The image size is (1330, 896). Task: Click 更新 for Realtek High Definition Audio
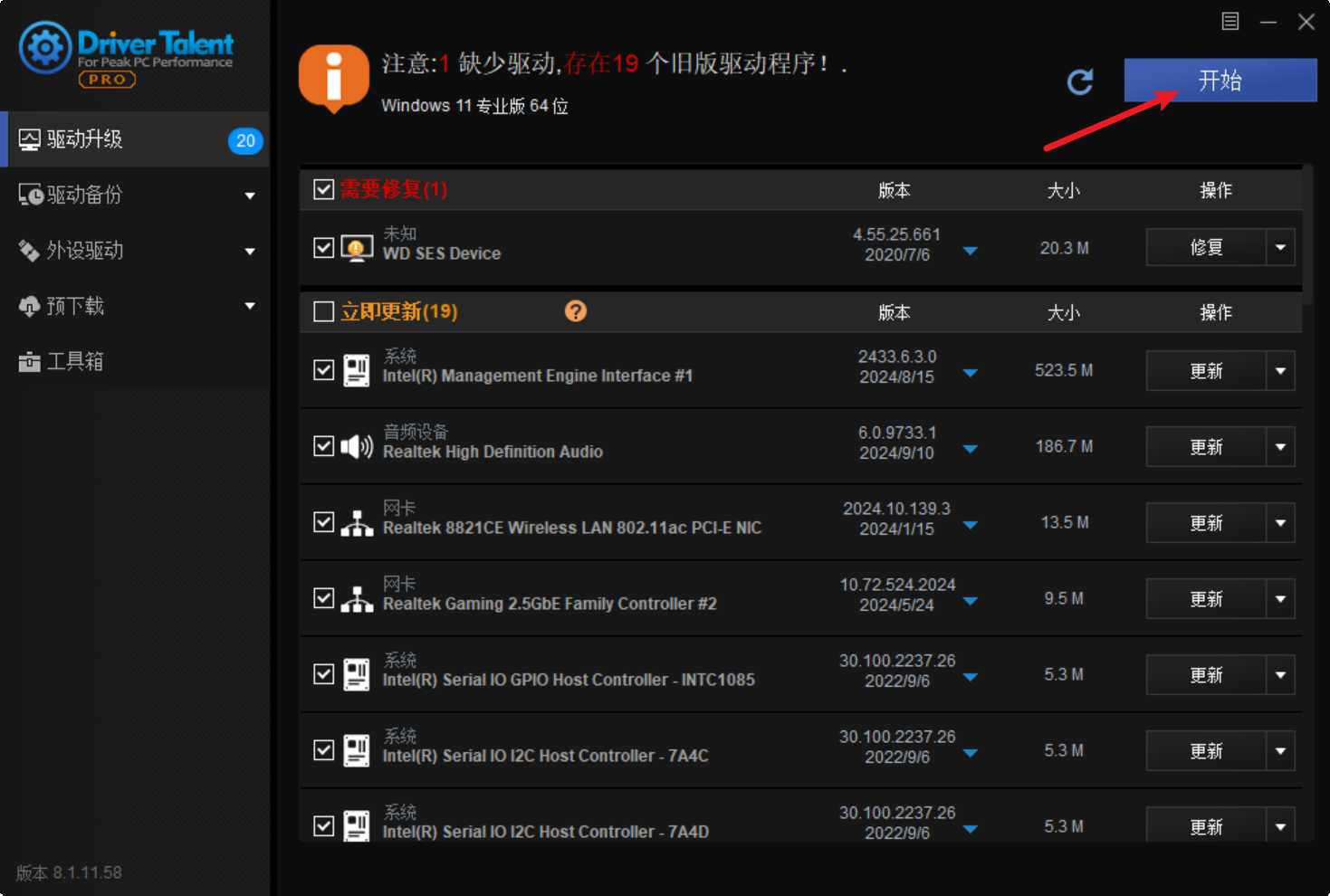tap(1206, 446)
